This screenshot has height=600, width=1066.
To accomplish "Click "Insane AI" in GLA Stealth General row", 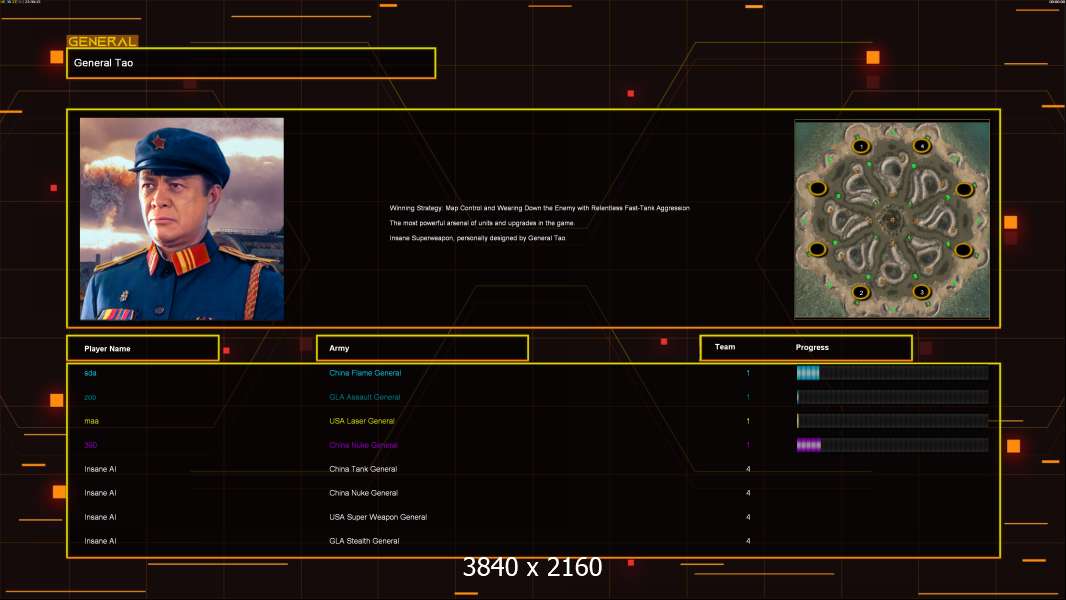I will pos(100,542).
